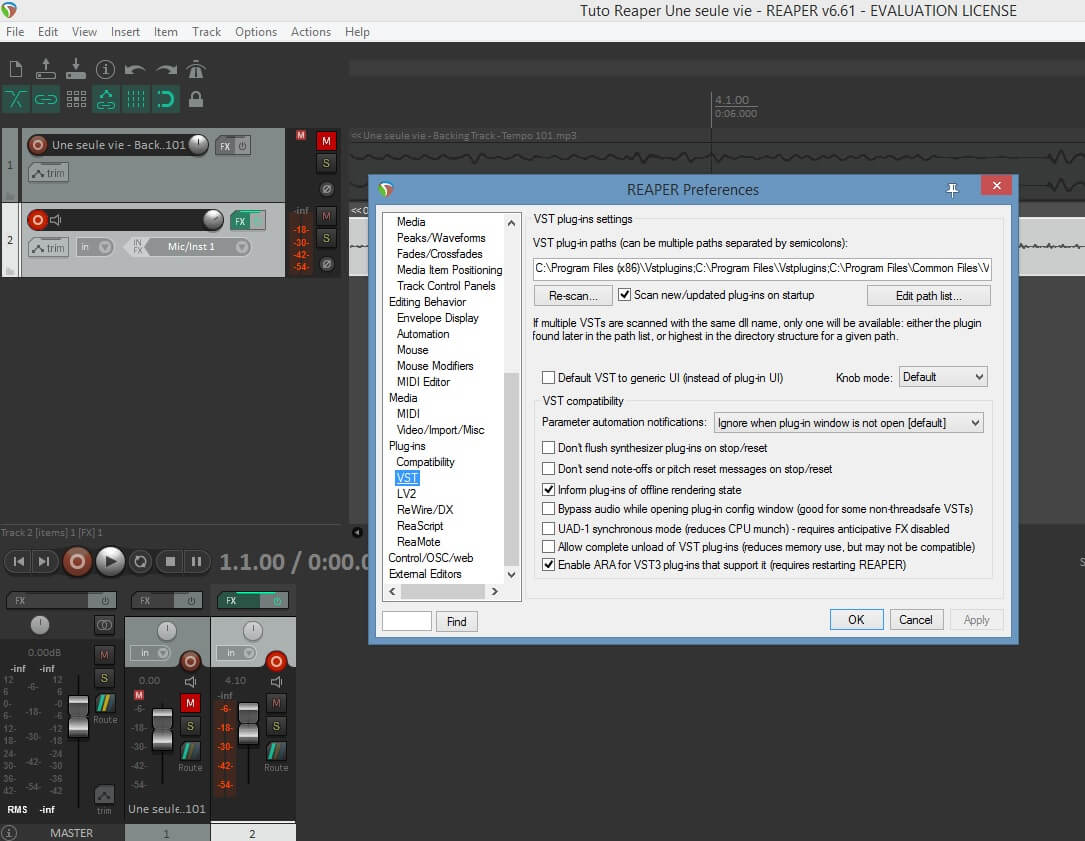Arm record on track 2 panel
The width and height of the screenshot is (1085, 841).
coord(37,220)
